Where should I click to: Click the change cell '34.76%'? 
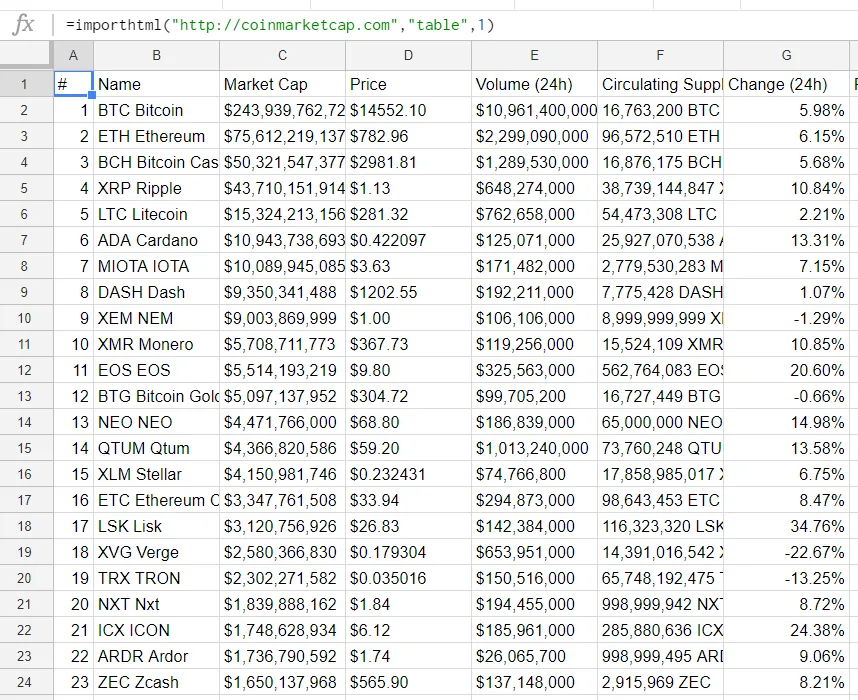pos(786,527)
